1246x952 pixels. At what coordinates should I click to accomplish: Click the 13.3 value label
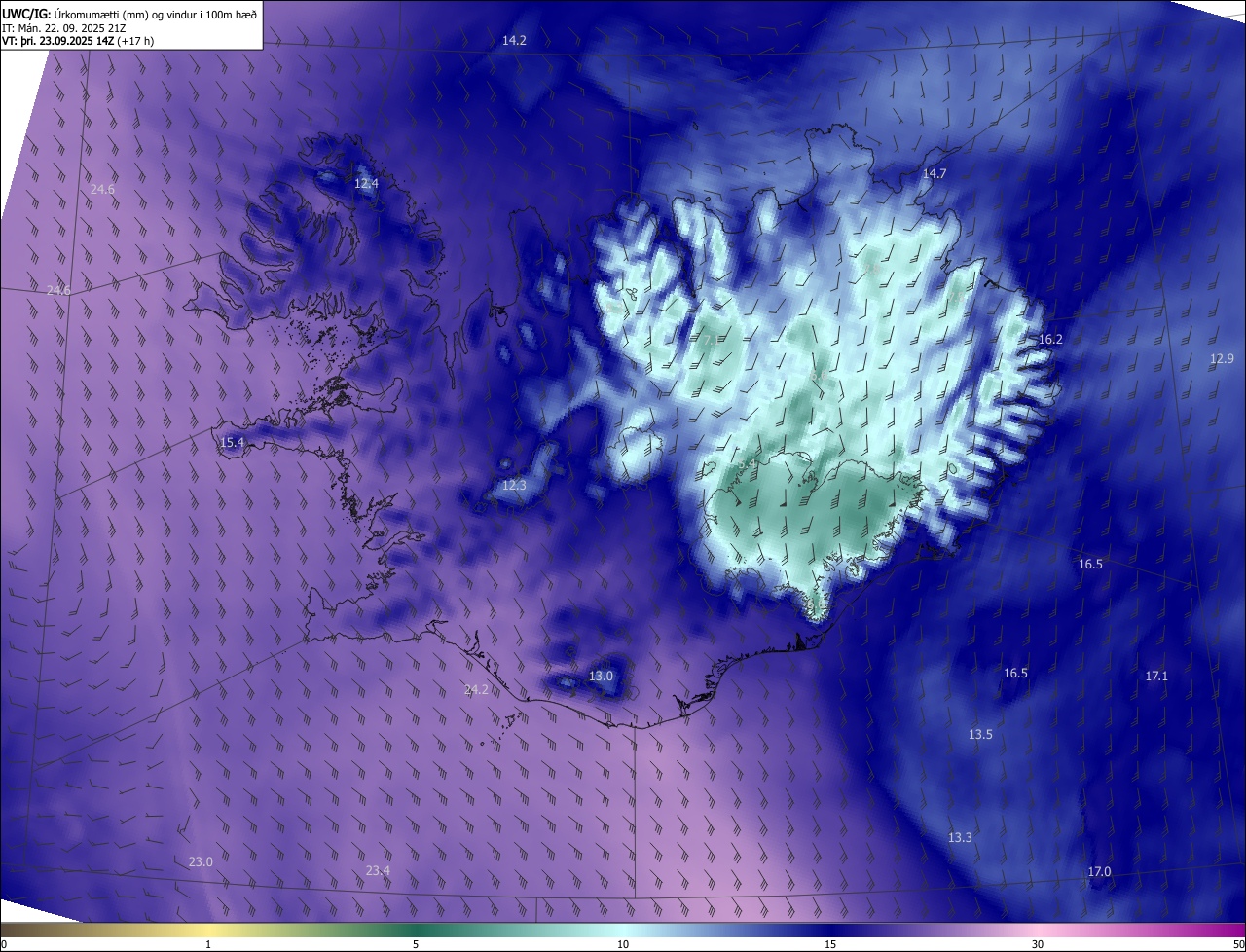point(960,838)
